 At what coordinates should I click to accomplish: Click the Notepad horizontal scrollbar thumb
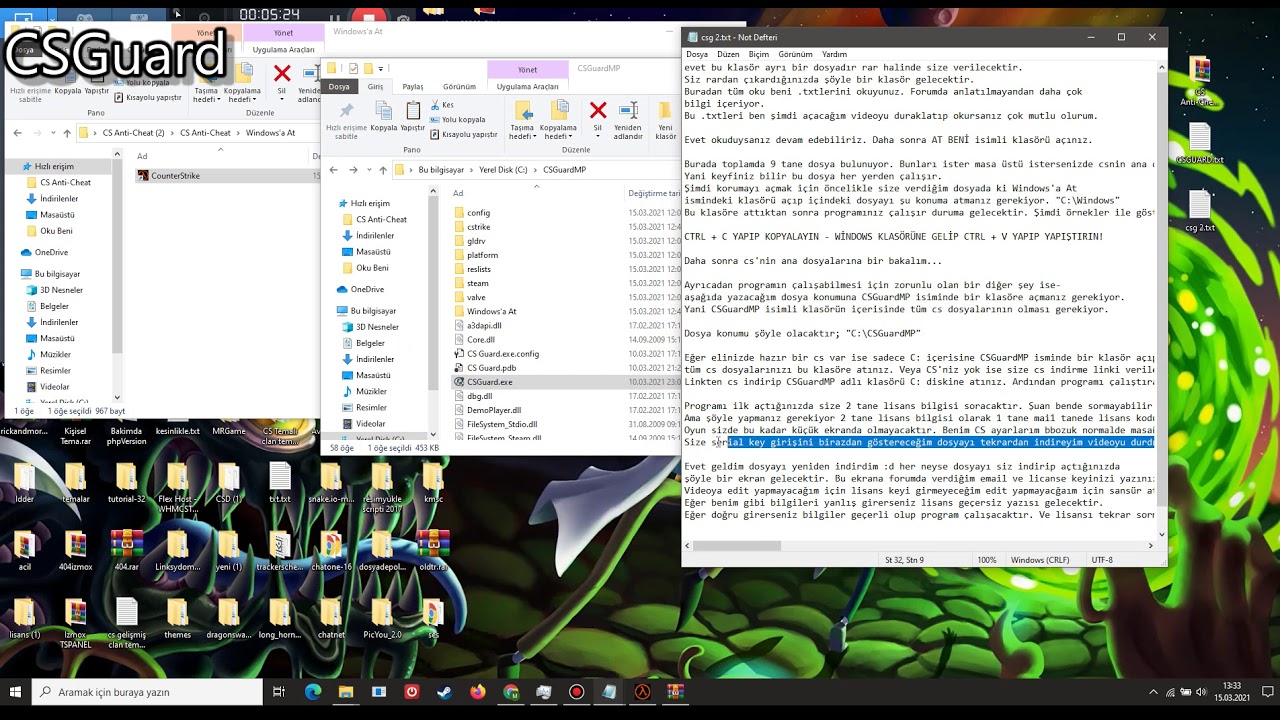point(736,545)
